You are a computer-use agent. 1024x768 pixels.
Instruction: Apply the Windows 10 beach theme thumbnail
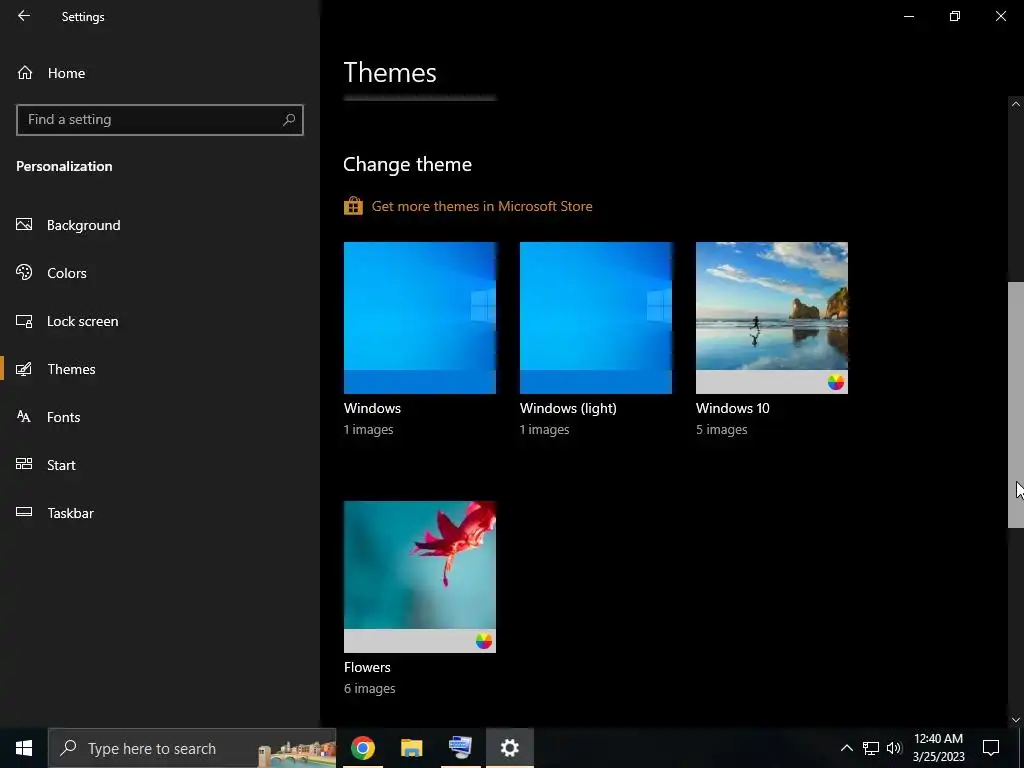(x=772, y=318)
